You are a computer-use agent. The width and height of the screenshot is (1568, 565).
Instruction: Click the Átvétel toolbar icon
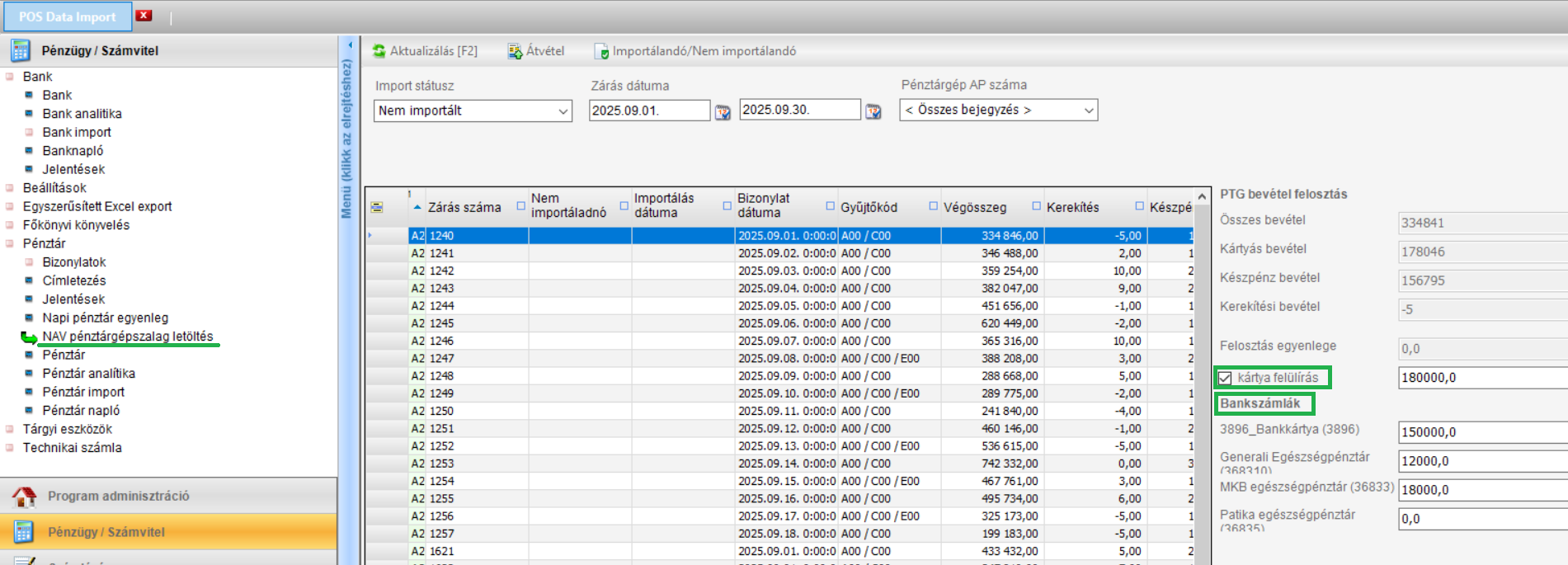(515, 51)
